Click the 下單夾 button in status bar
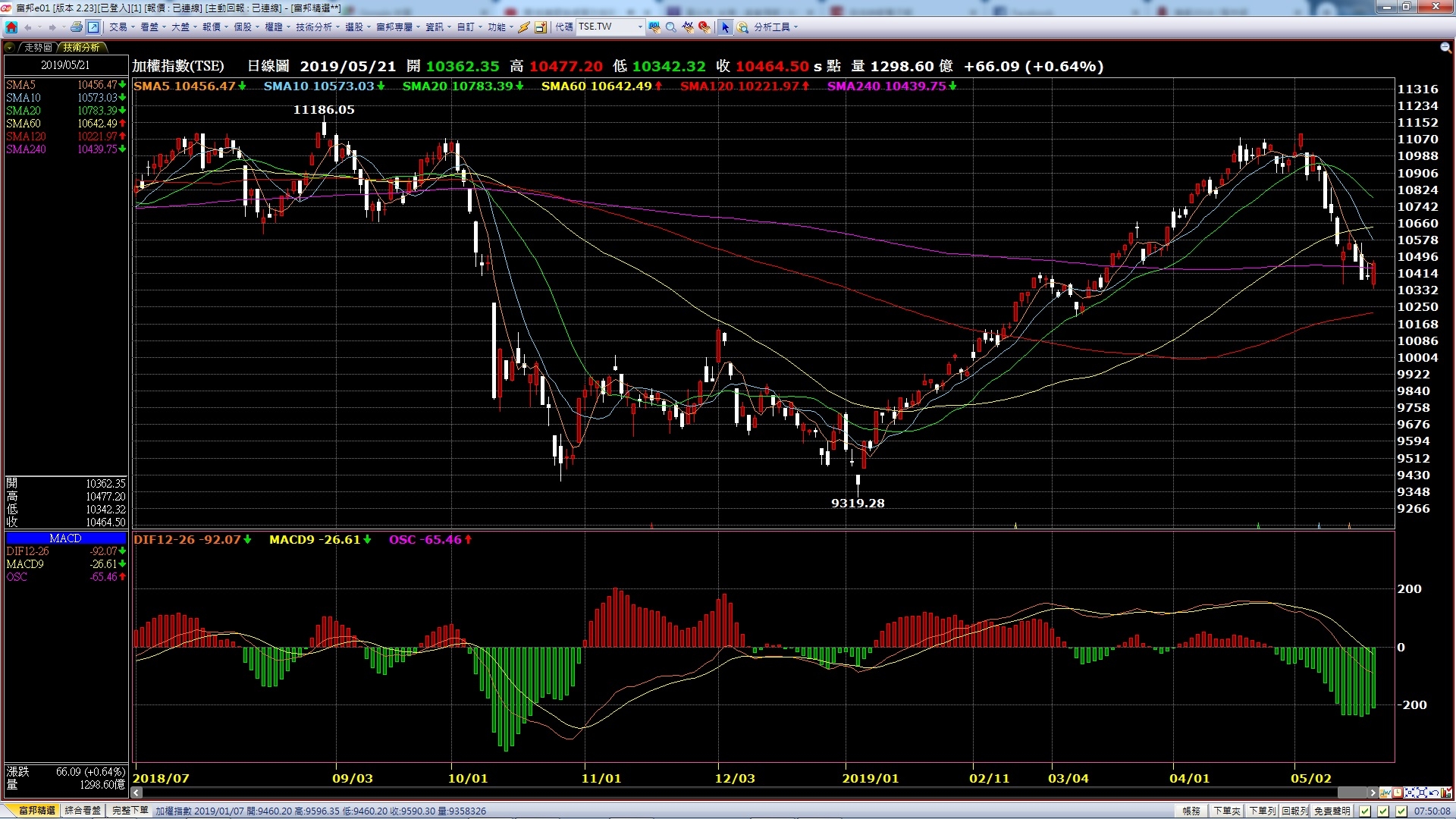The height and width of the screenshot is (819, 1456). [x=1226, y=811]
